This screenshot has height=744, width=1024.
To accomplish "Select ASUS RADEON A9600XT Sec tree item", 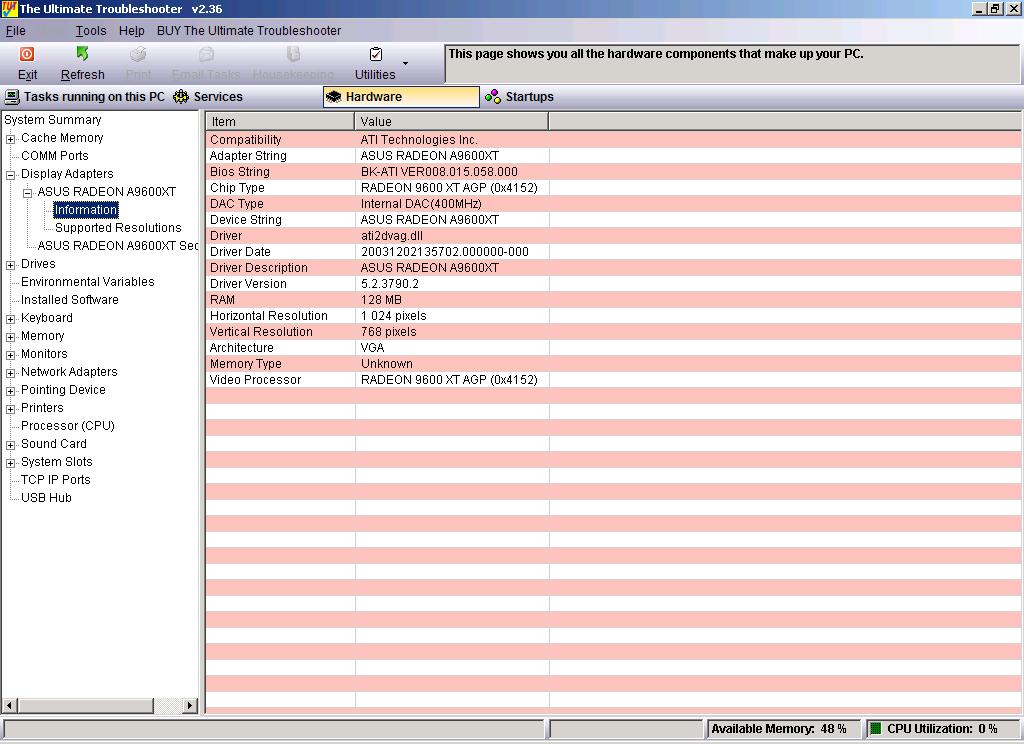I will [x=118, y=246].
